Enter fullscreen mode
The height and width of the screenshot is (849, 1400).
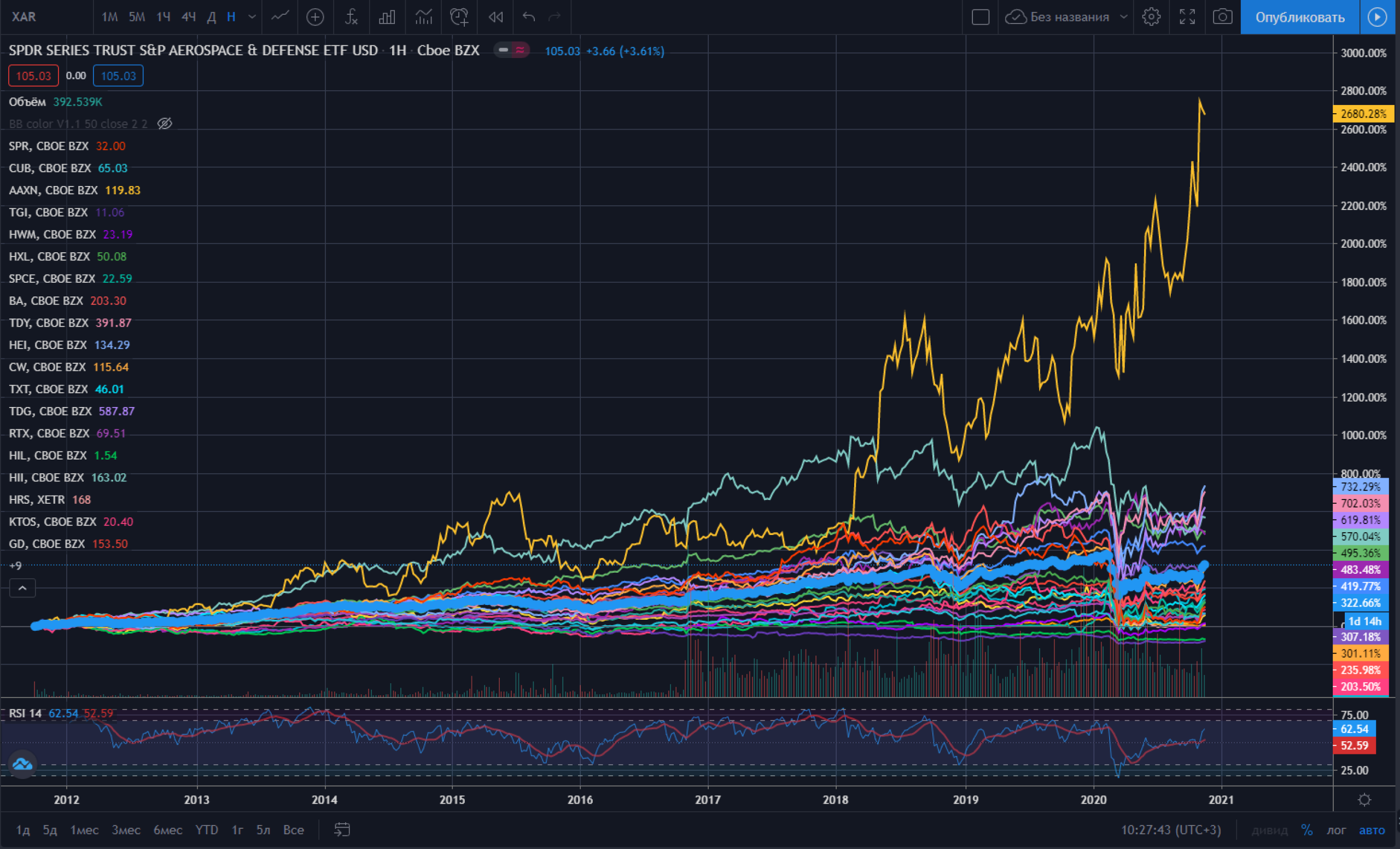tap(1187, 17)
